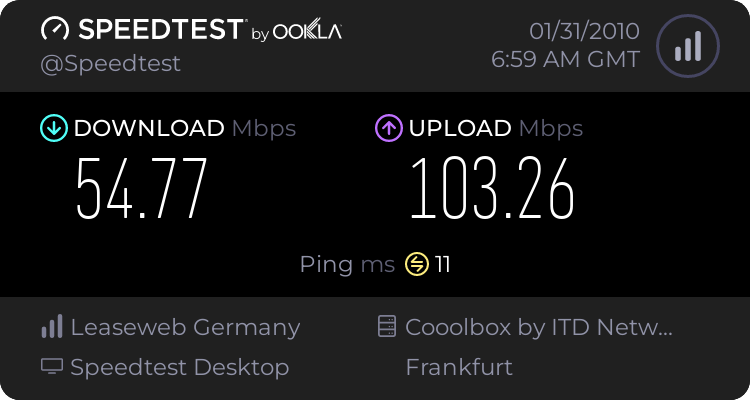750x400 pixels.
Task: Click the Frankfurt server location
Action: pos(459,367)
